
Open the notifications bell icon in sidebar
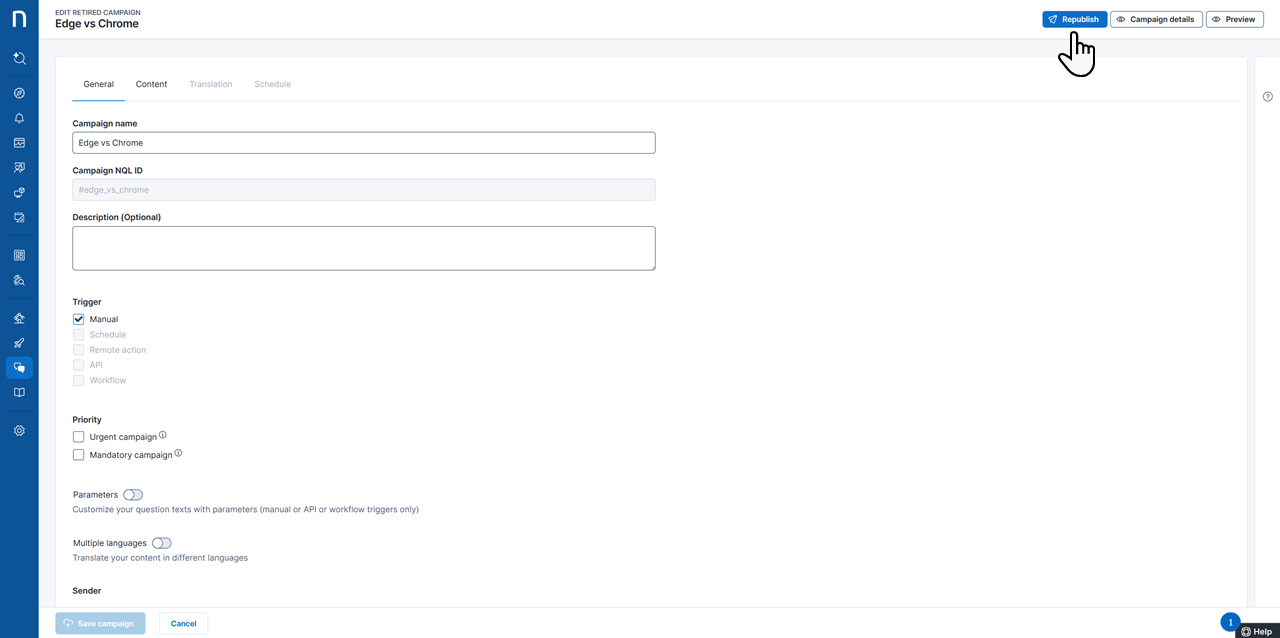tap(19, 117)
